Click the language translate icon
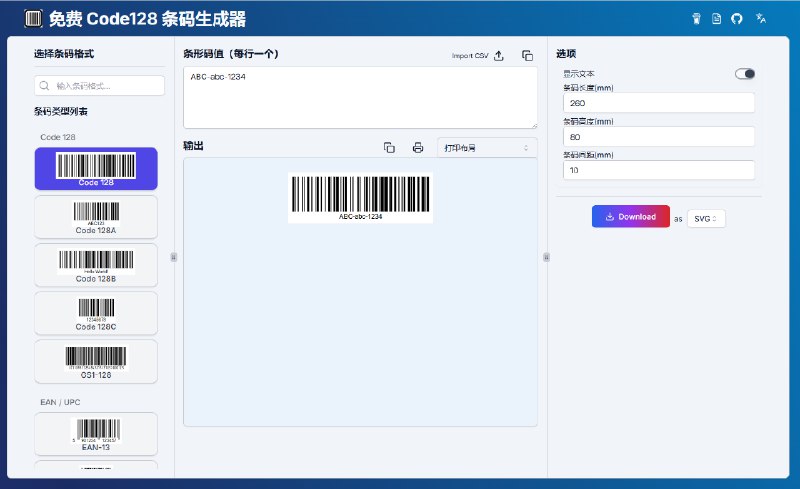 pos(762,19)
